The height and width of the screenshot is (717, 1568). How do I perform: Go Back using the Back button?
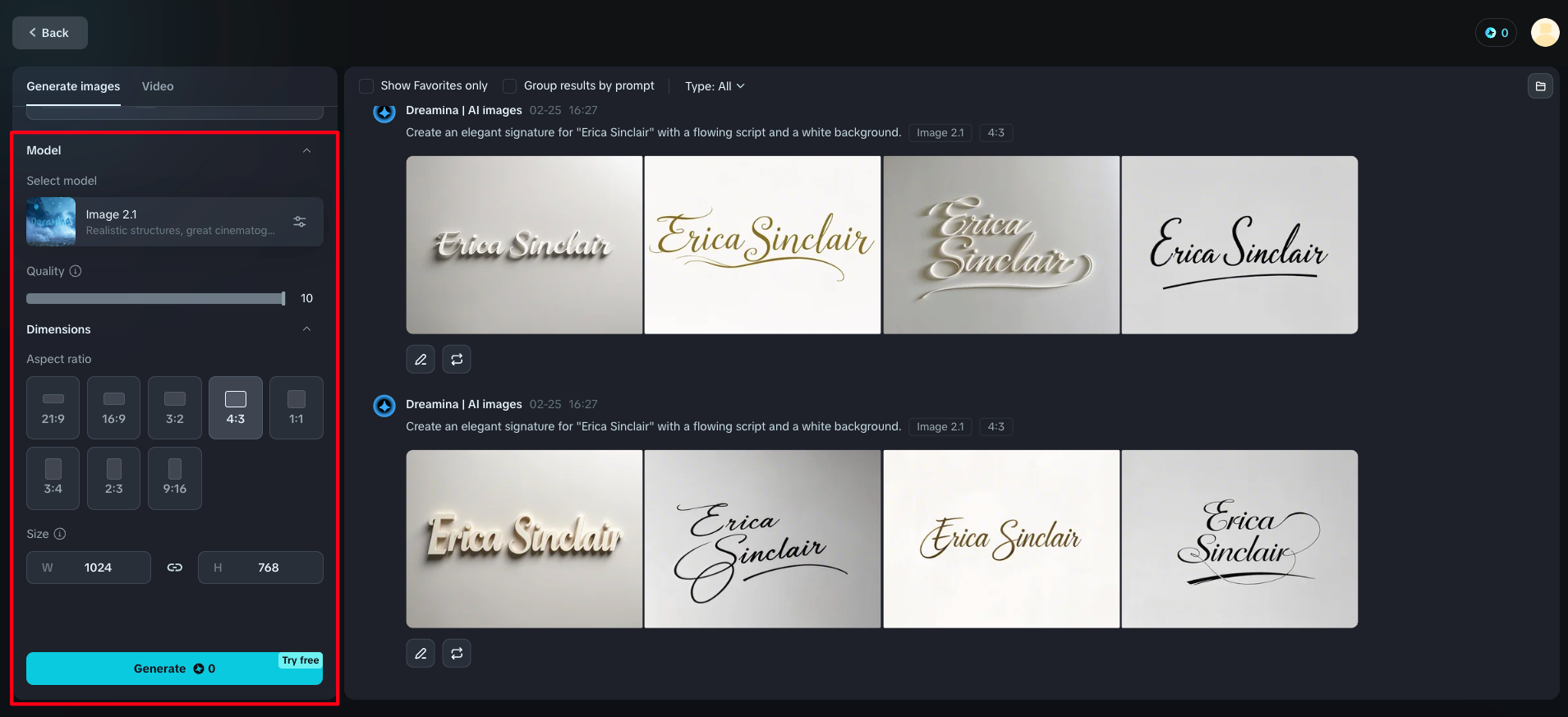(50, 33)
